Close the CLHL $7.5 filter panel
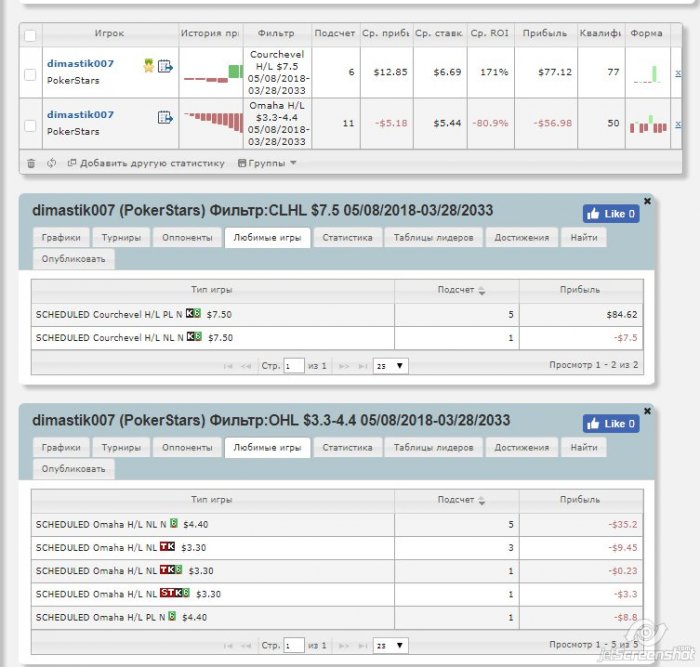This screenshot has height=667, width=700. 647,201
